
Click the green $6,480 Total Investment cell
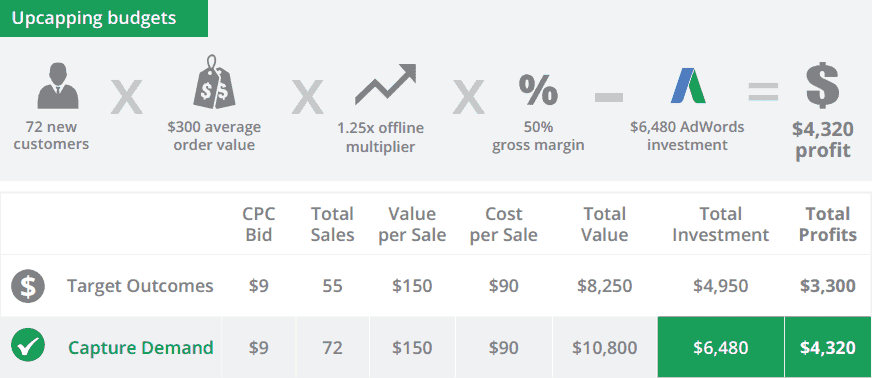721,347
